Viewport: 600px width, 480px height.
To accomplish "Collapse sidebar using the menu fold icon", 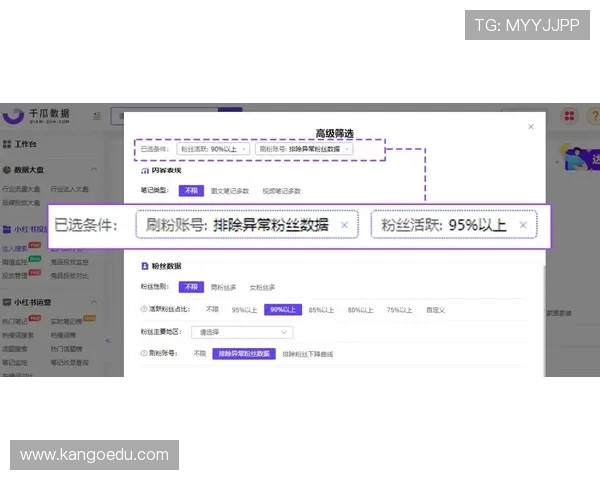I will [x=97, y=116].
